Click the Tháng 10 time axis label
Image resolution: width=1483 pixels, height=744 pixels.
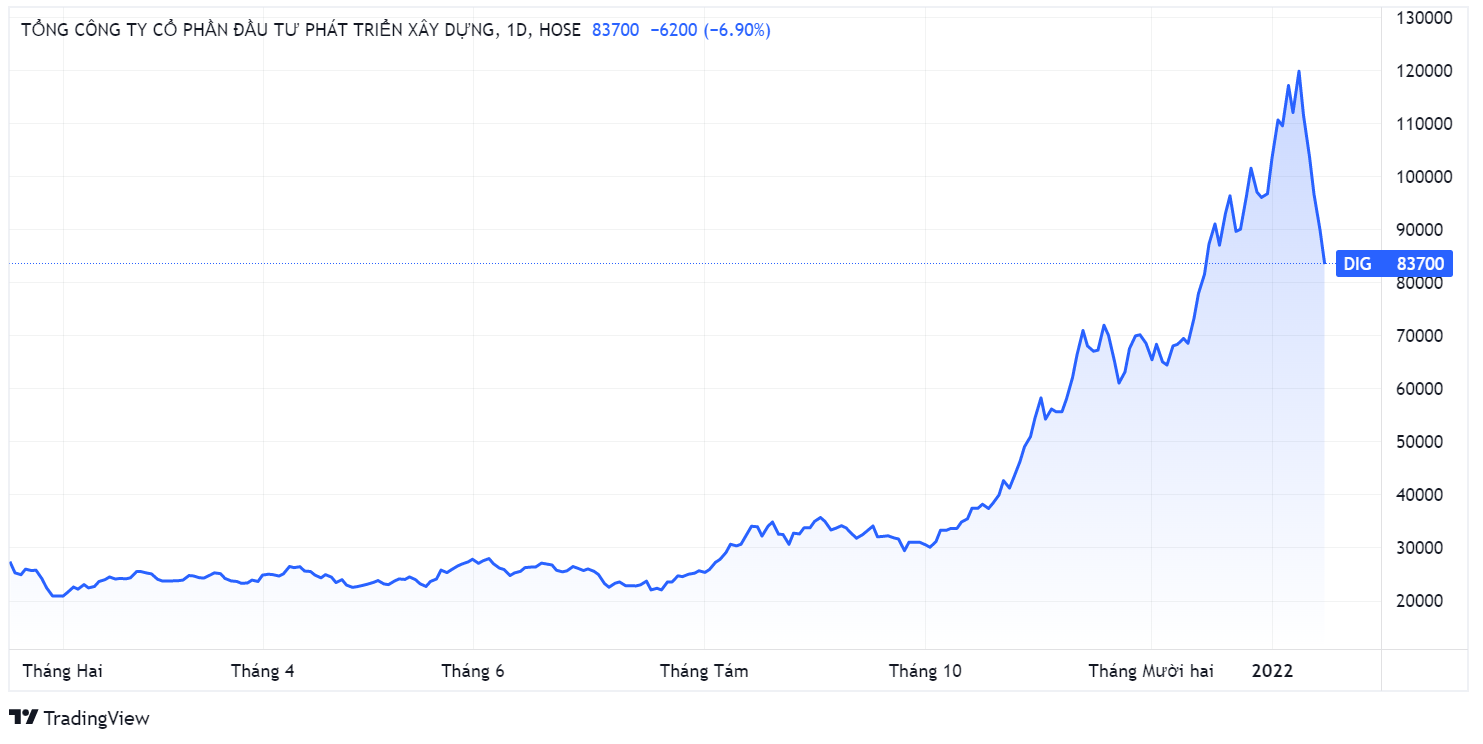925,671
